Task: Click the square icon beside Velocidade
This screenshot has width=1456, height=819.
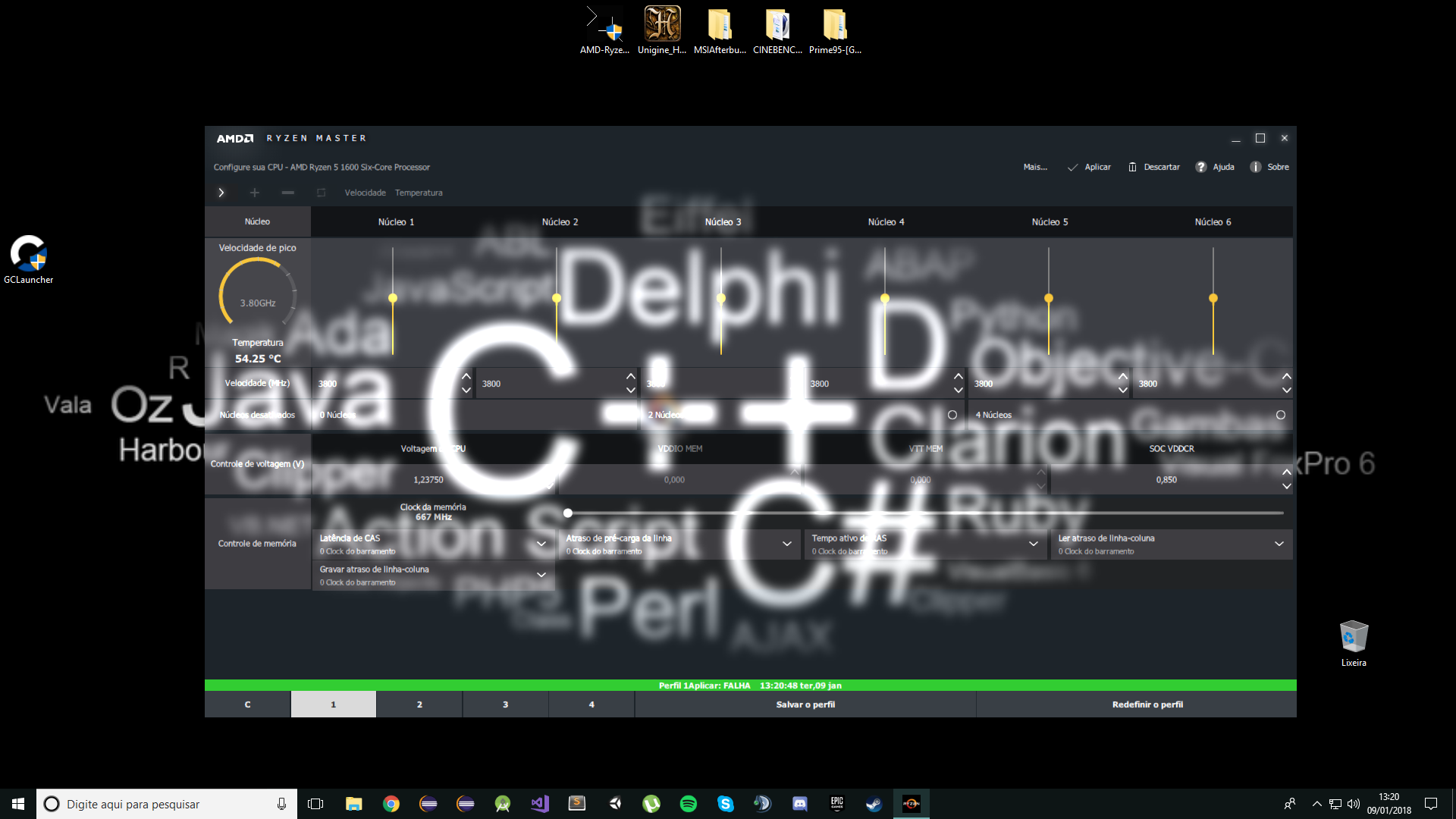Action: pyautogui.click(x=321, y=193)
